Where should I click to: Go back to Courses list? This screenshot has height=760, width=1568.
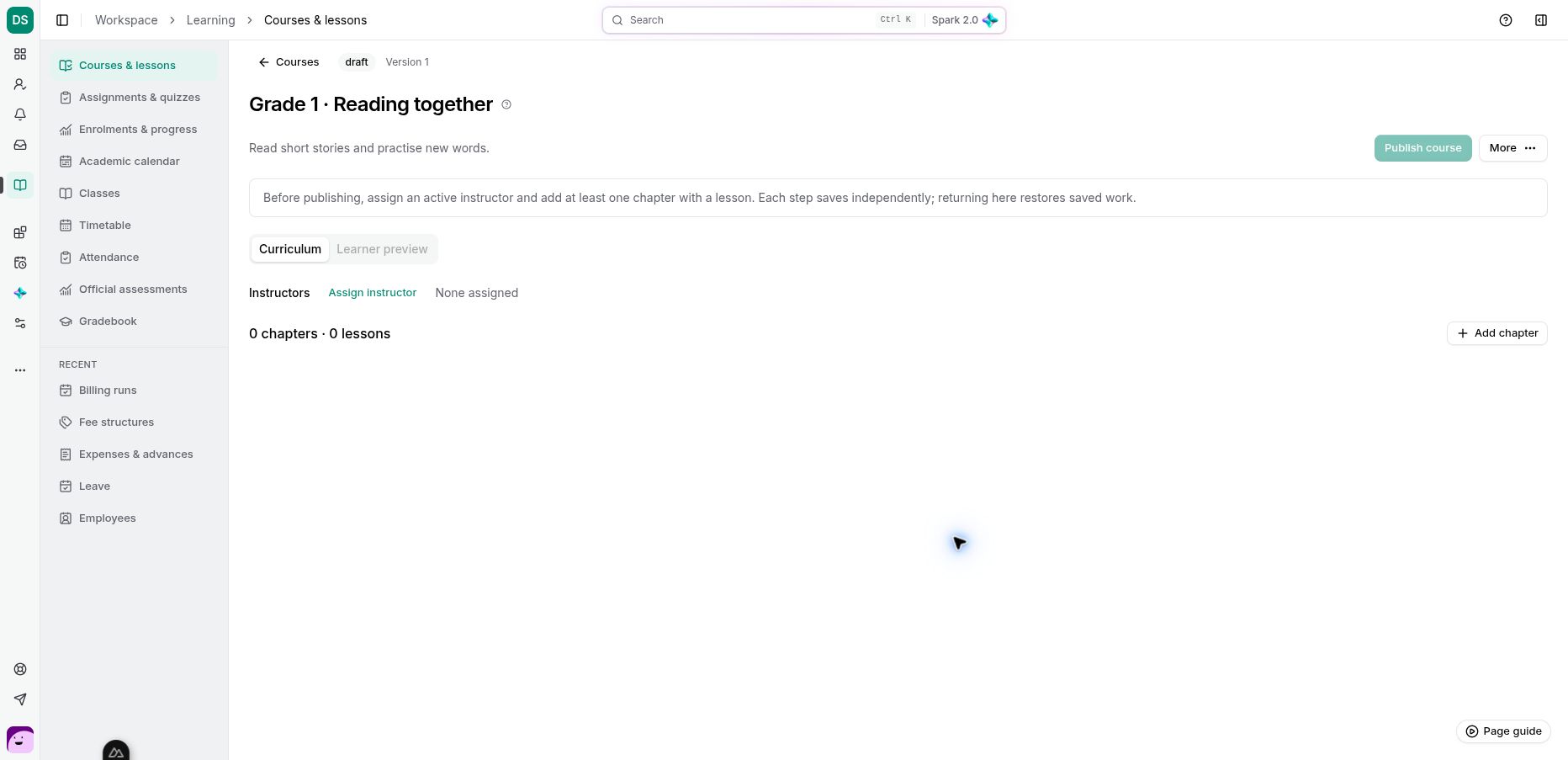click(x=289, y=62)
